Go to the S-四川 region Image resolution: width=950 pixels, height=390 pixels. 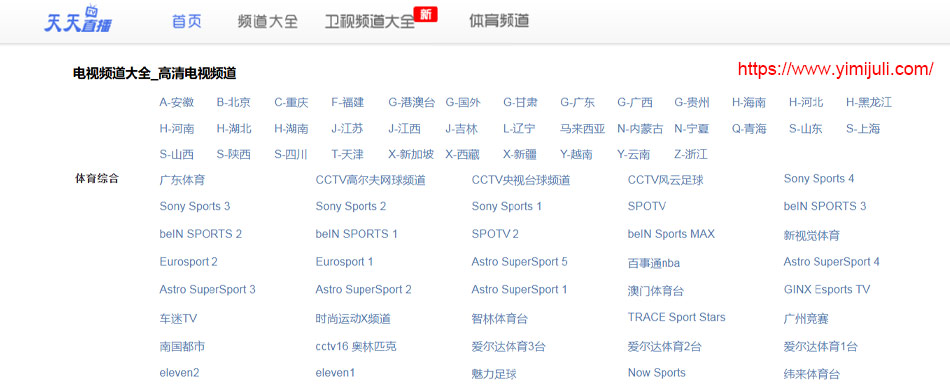(291, 154)
